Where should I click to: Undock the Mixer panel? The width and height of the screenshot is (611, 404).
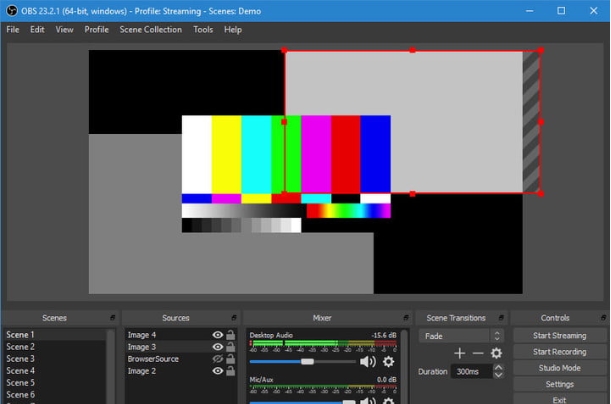point(406,318)
